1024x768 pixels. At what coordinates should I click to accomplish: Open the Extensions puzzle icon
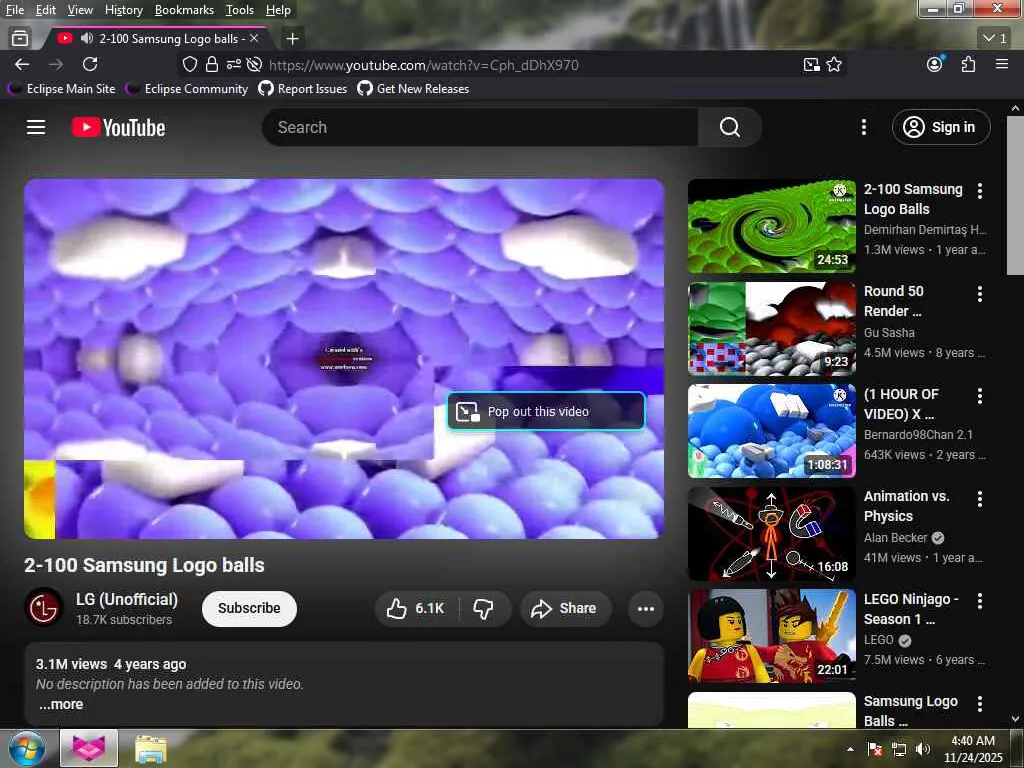(x=968, y=64)
